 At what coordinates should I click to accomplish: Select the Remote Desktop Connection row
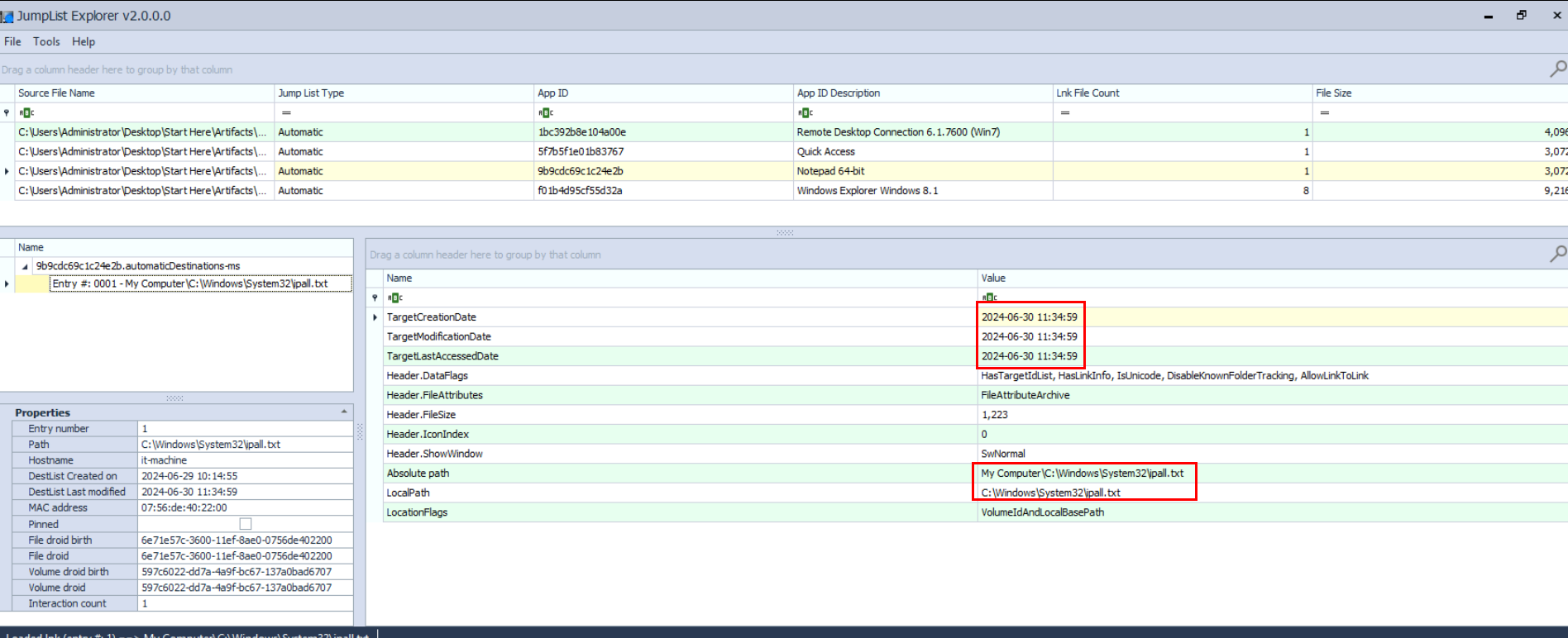(898, 132)
